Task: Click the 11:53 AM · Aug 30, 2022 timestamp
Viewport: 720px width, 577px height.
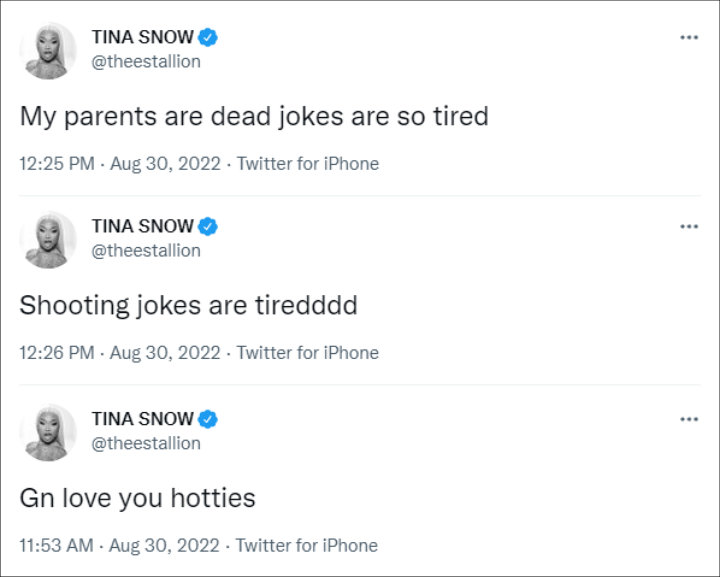Action: [119, 546]
